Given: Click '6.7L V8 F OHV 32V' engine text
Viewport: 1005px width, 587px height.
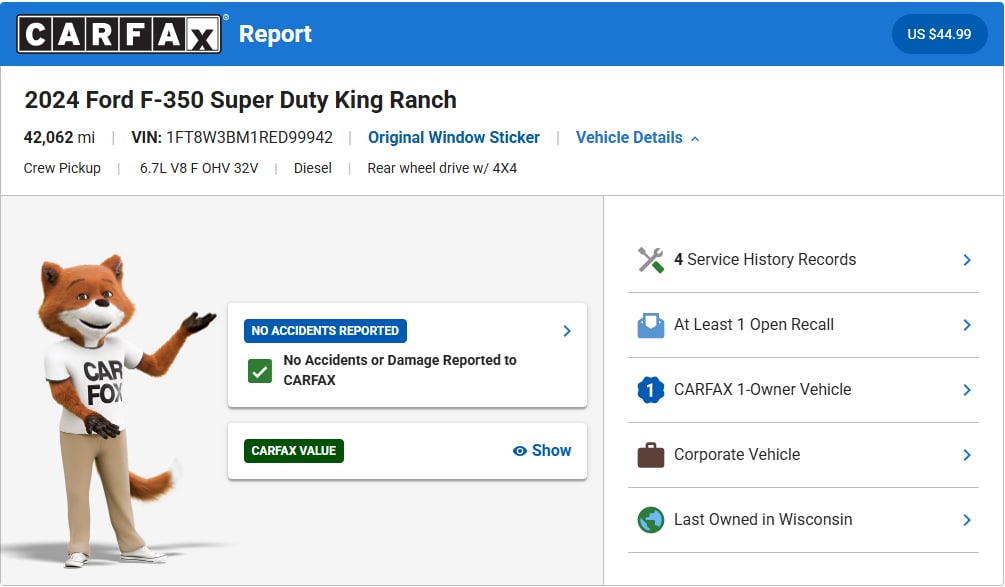Looking at the screenshot, I should (x=199, y=169).
